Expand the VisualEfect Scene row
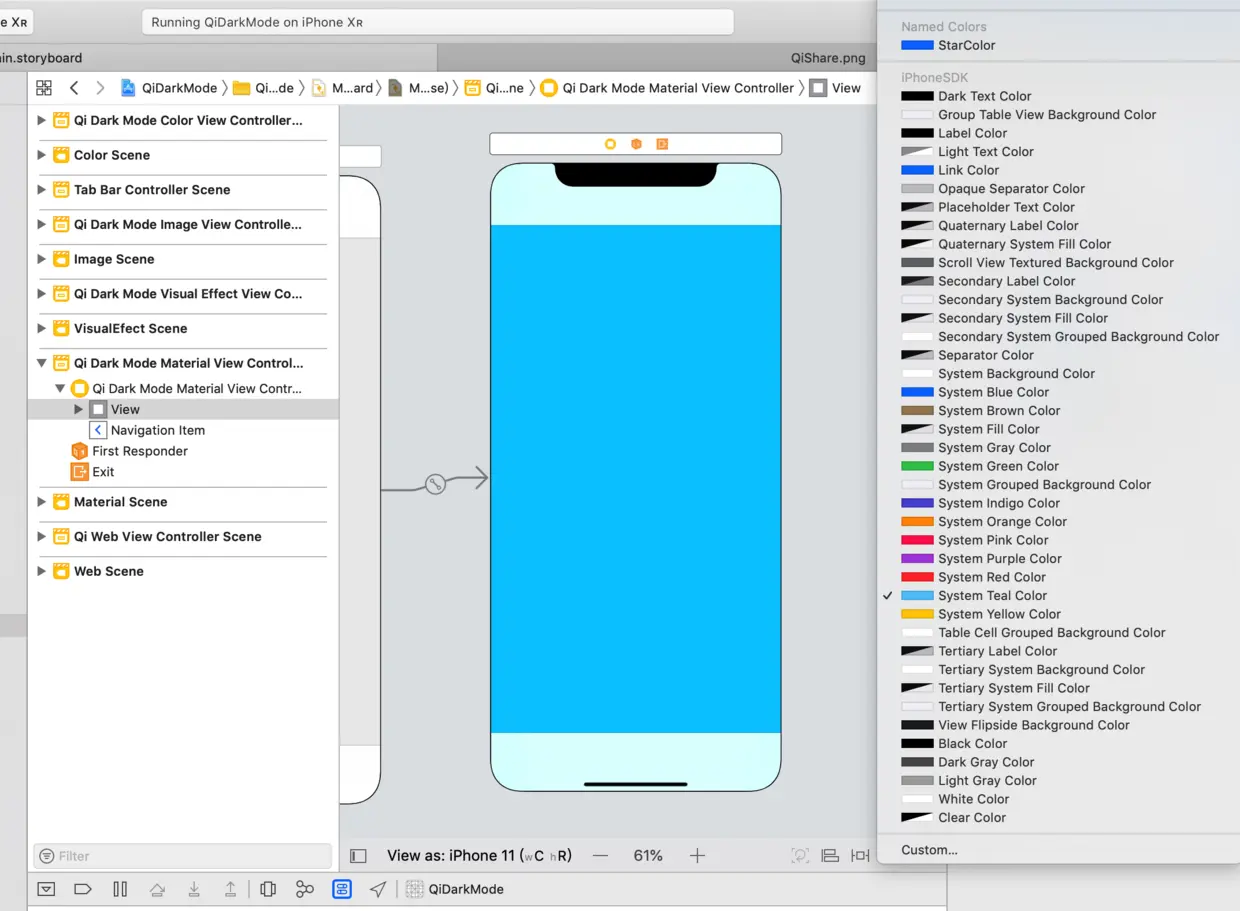 point(41,328)
